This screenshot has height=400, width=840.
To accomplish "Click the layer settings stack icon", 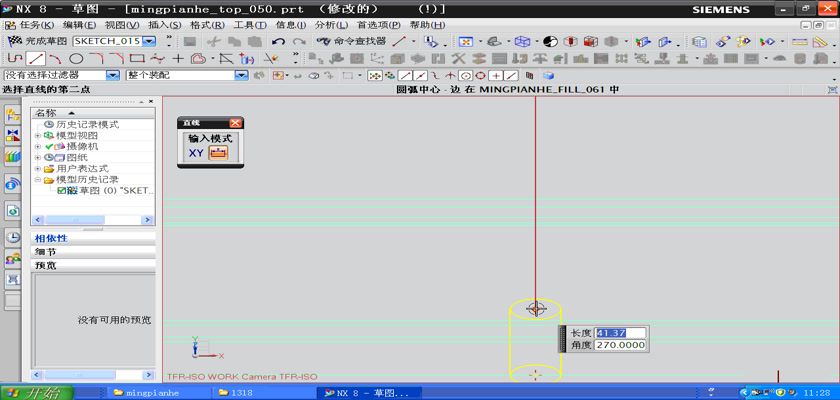I will point(699,41).
